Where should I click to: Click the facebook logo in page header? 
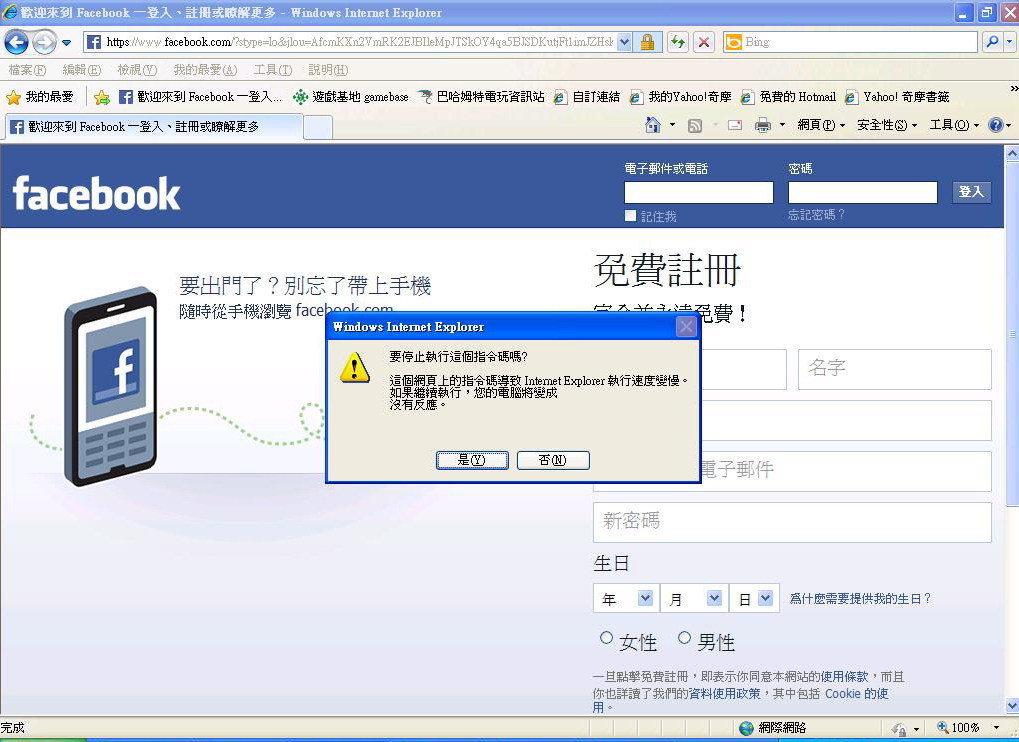[96, 194]
